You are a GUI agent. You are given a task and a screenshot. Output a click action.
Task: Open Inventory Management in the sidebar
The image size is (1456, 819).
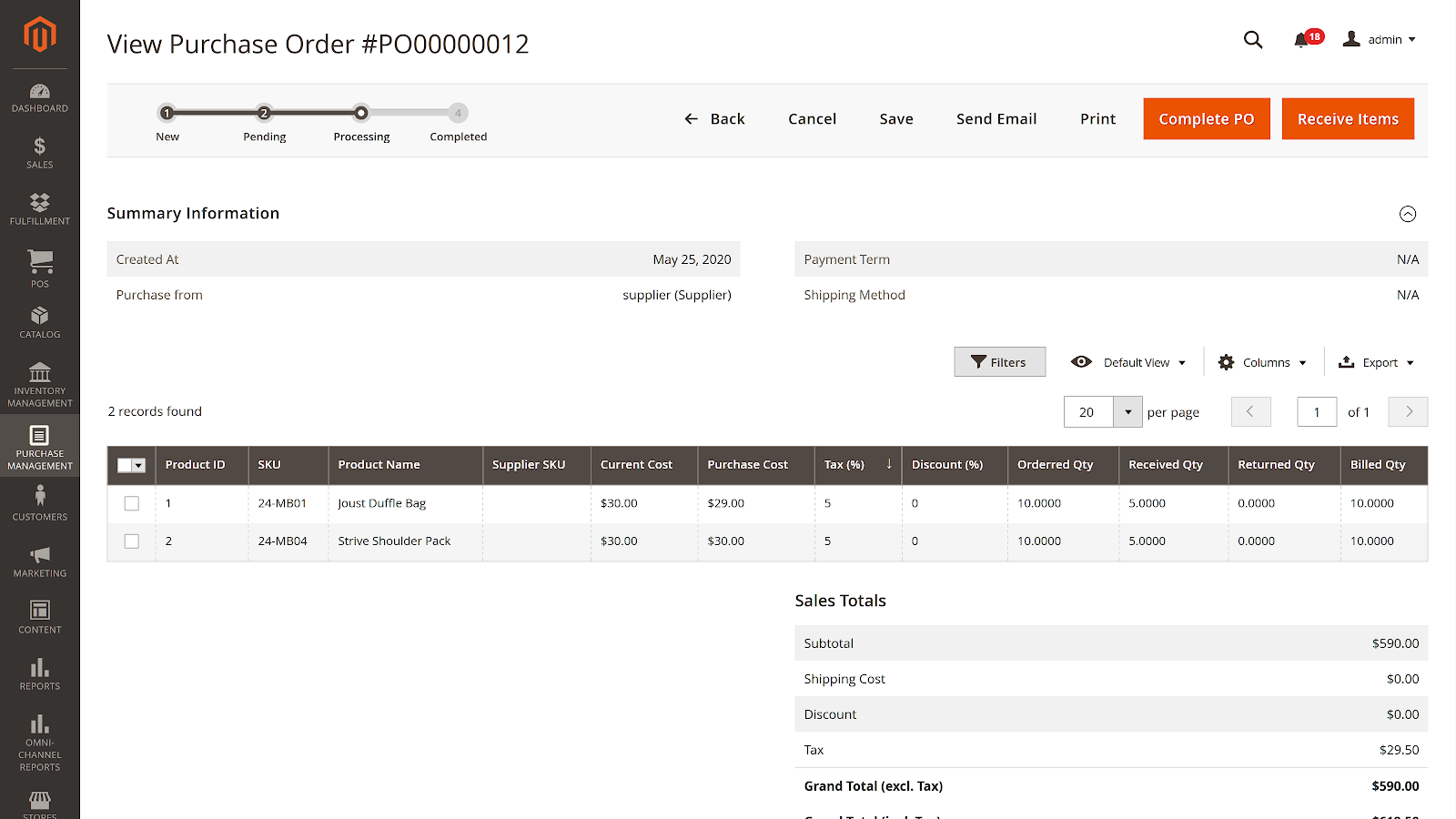[x=39, y=384]
